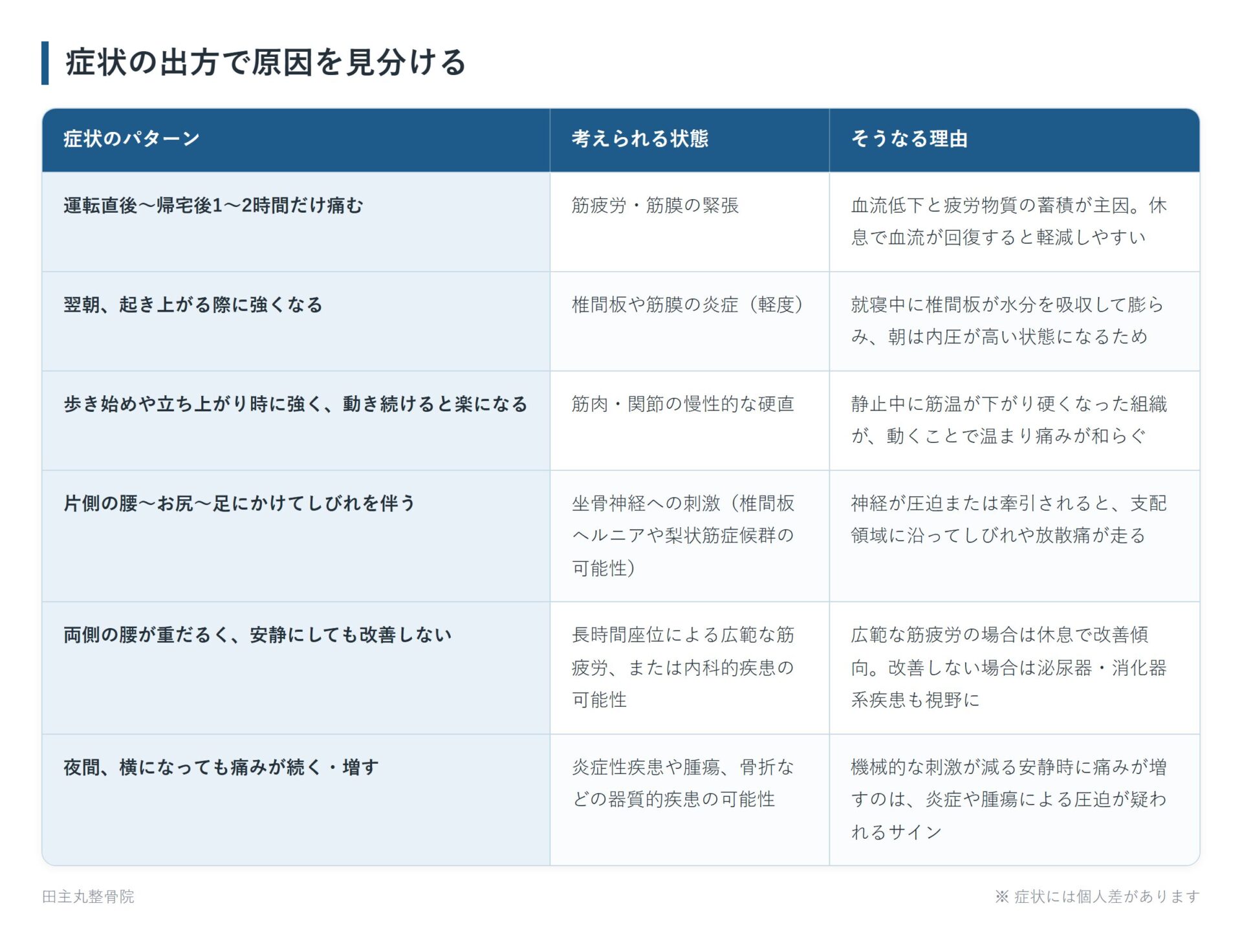Click cell starting 長時間座位による広範な筋疲労
Viewport: 1242px width, 952px height.
(x=690, y=668)
